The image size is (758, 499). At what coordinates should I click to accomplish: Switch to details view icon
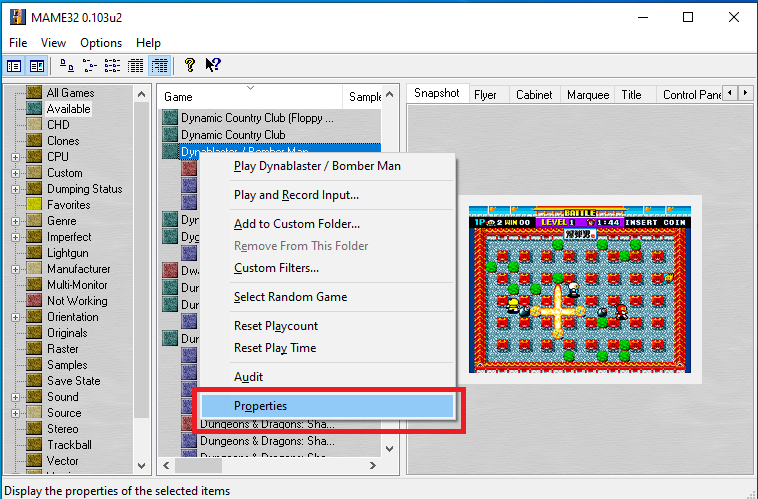pyautogui.click(x=135, y=65)
